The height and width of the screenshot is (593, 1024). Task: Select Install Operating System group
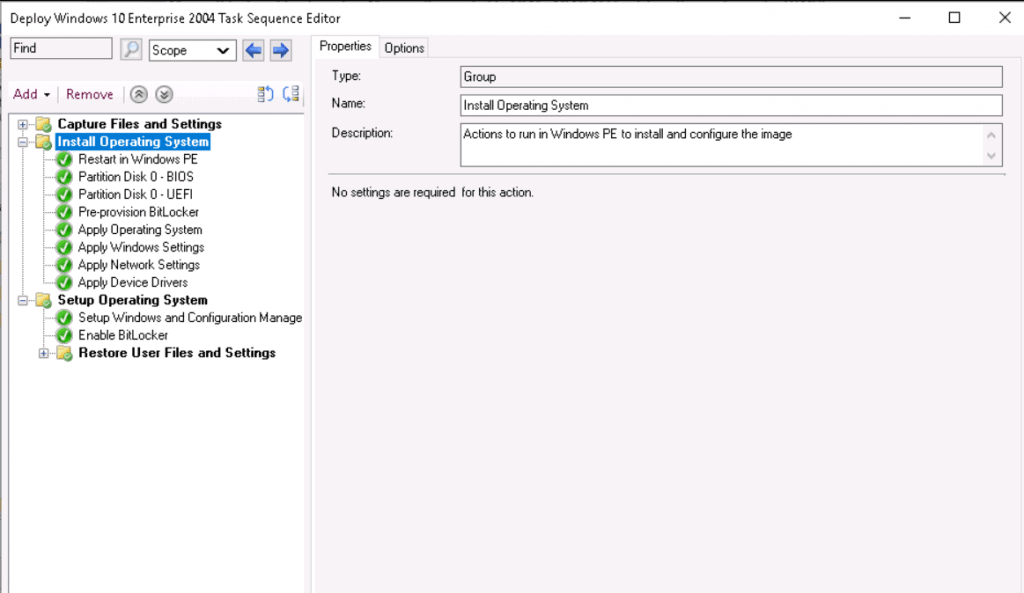point(133,142)
